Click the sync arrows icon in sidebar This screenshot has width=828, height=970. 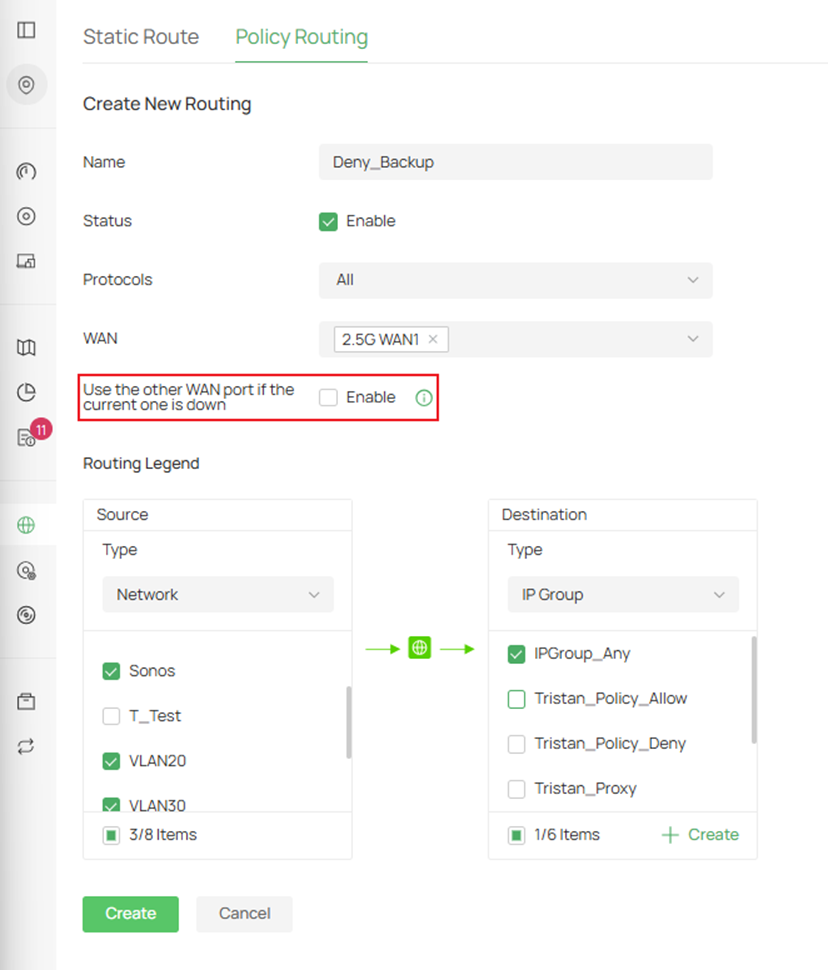click(x=26, y=747)
